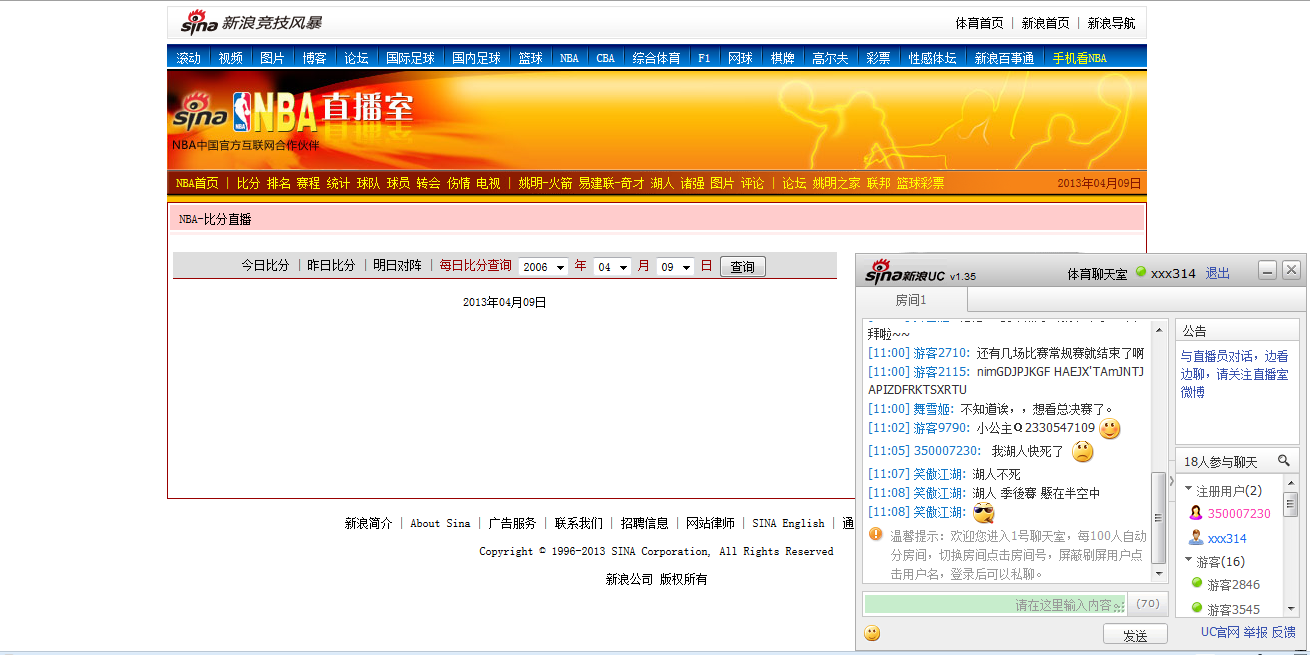The height and width of the screenshot is (655, 1310).
Task: Click green status dot beside 游客2846
Action: [1195, 584]
